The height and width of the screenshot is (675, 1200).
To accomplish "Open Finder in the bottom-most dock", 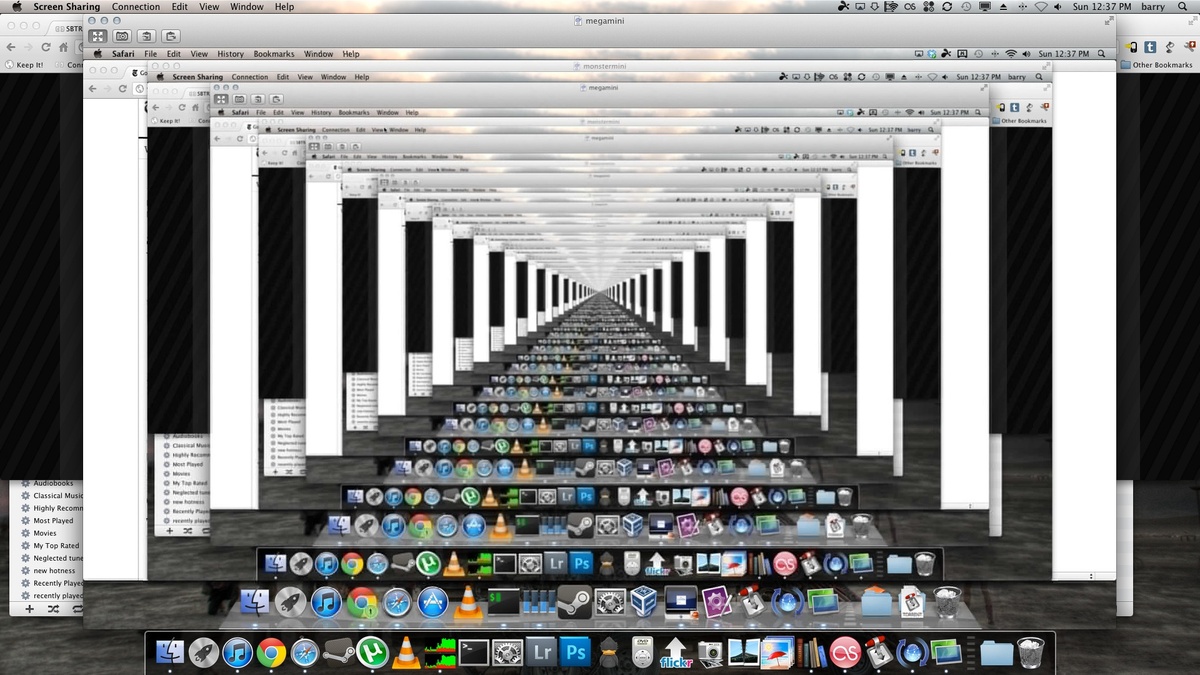I will pyautogui.click(x=171, y=653).
